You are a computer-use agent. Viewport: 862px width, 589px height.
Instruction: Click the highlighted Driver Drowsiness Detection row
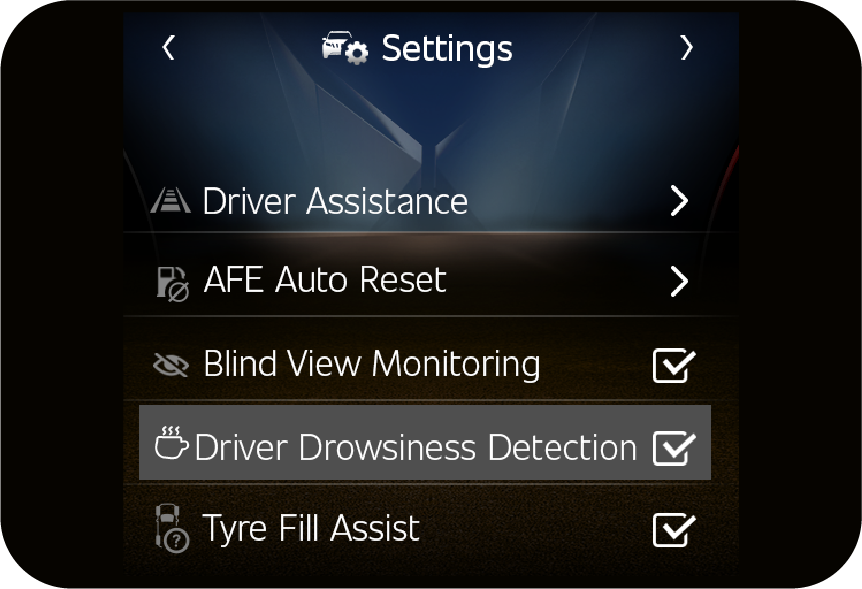(424, 443)
